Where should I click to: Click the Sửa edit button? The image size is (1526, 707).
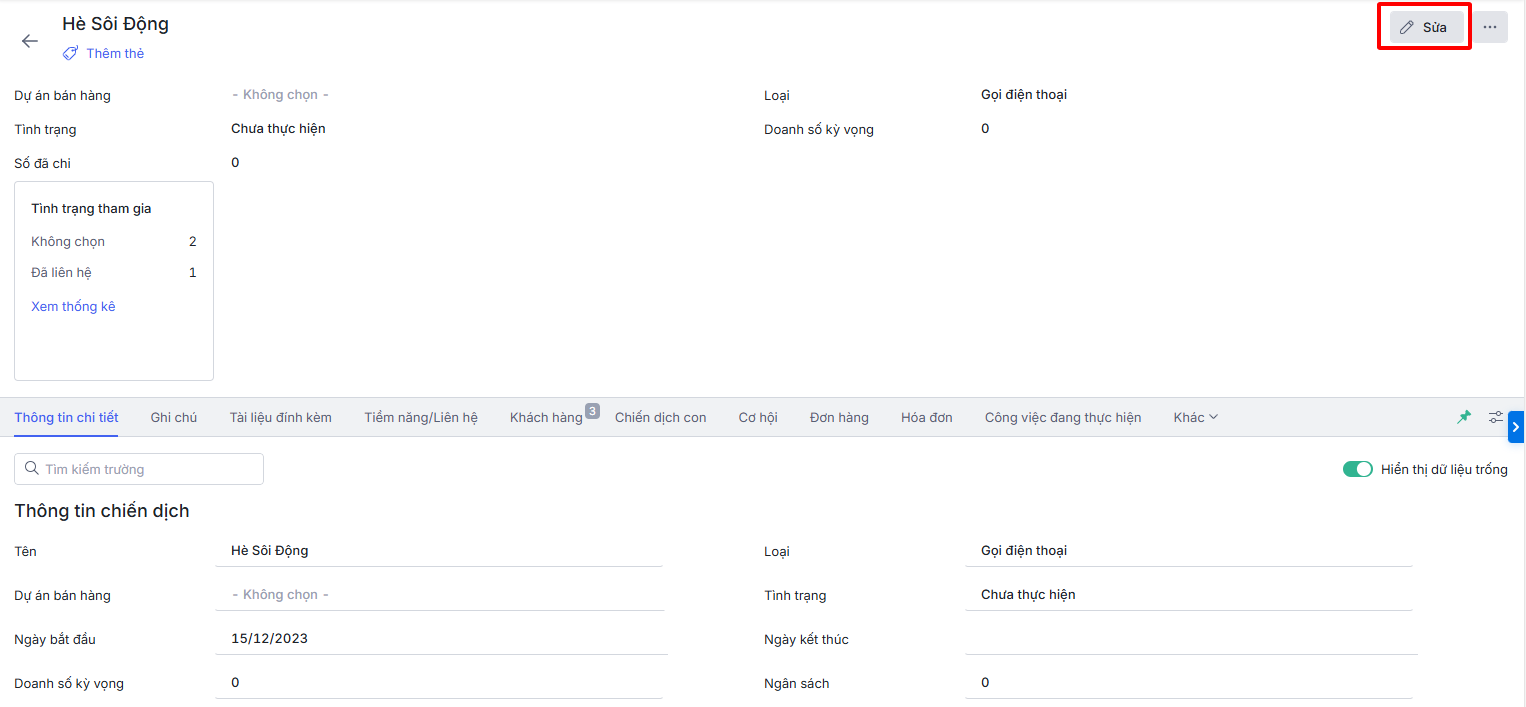[x=1426, y=27]
